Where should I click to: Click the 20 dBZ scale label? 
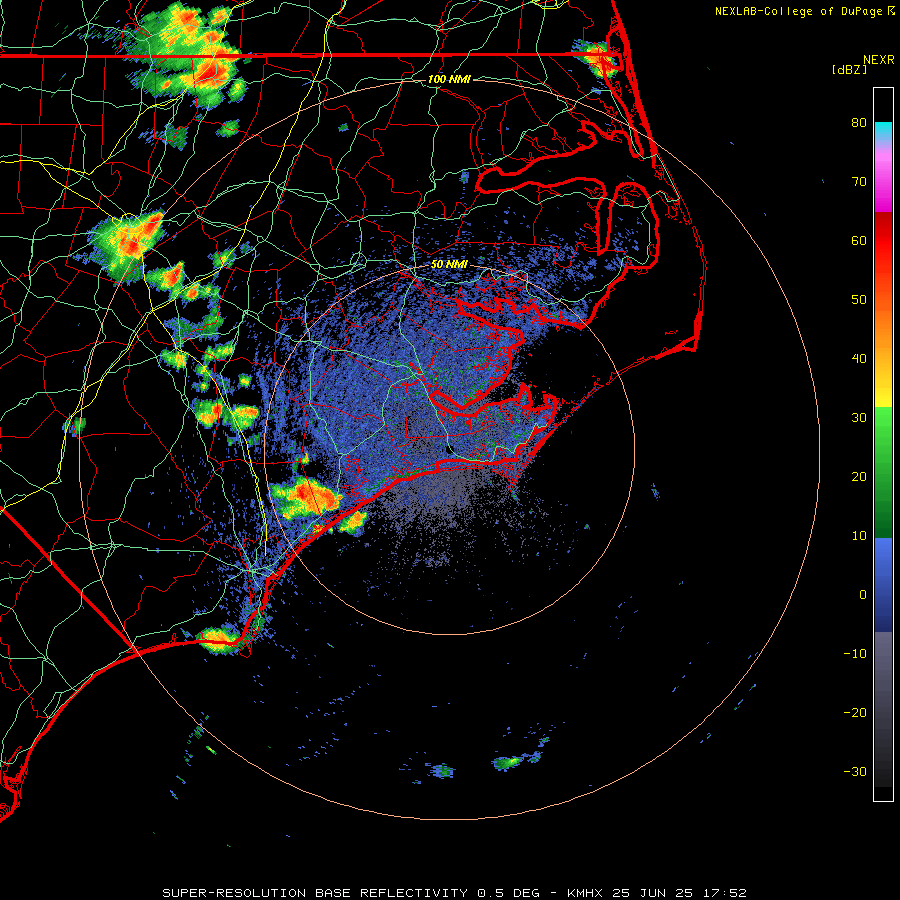tap(859, 477)
